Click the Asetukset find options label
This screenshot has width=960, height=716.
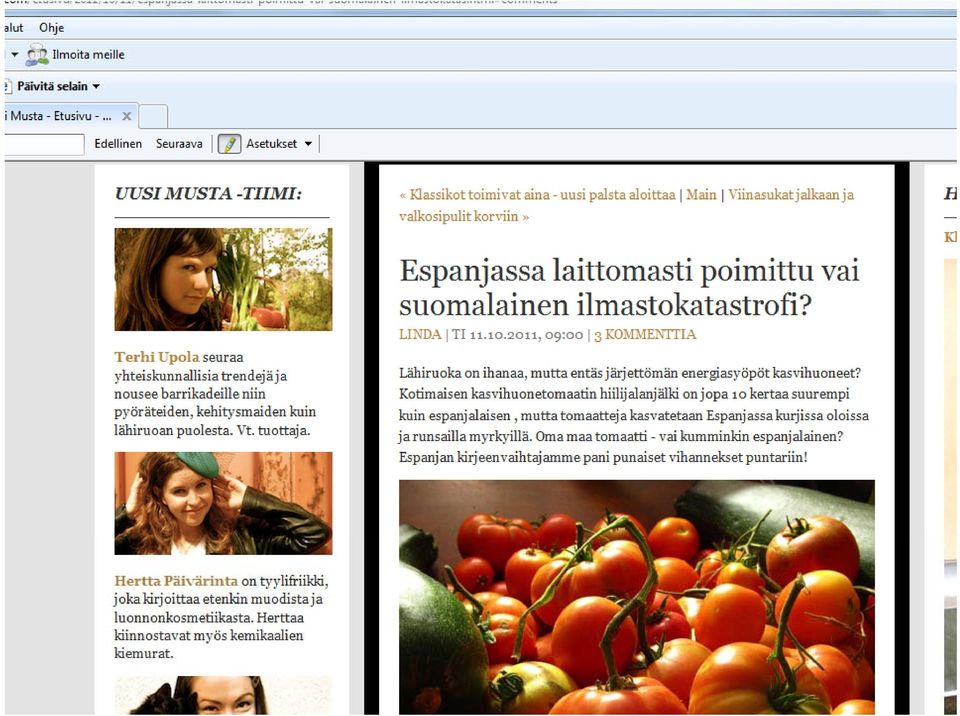(x=271, y=144)
